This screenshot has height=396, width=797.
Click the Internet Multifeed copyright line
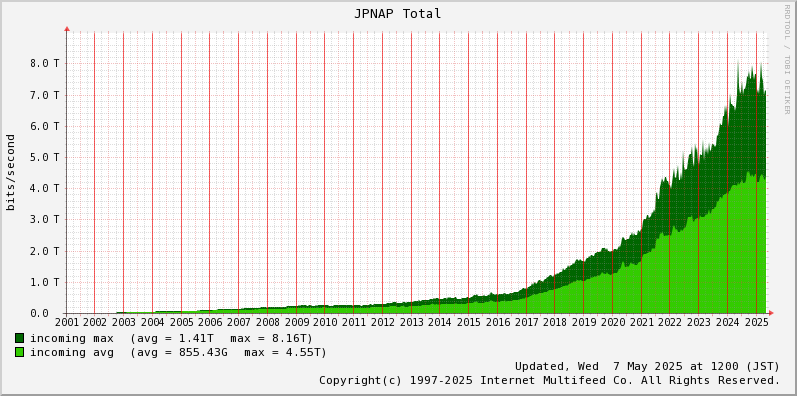pos(549,380)
